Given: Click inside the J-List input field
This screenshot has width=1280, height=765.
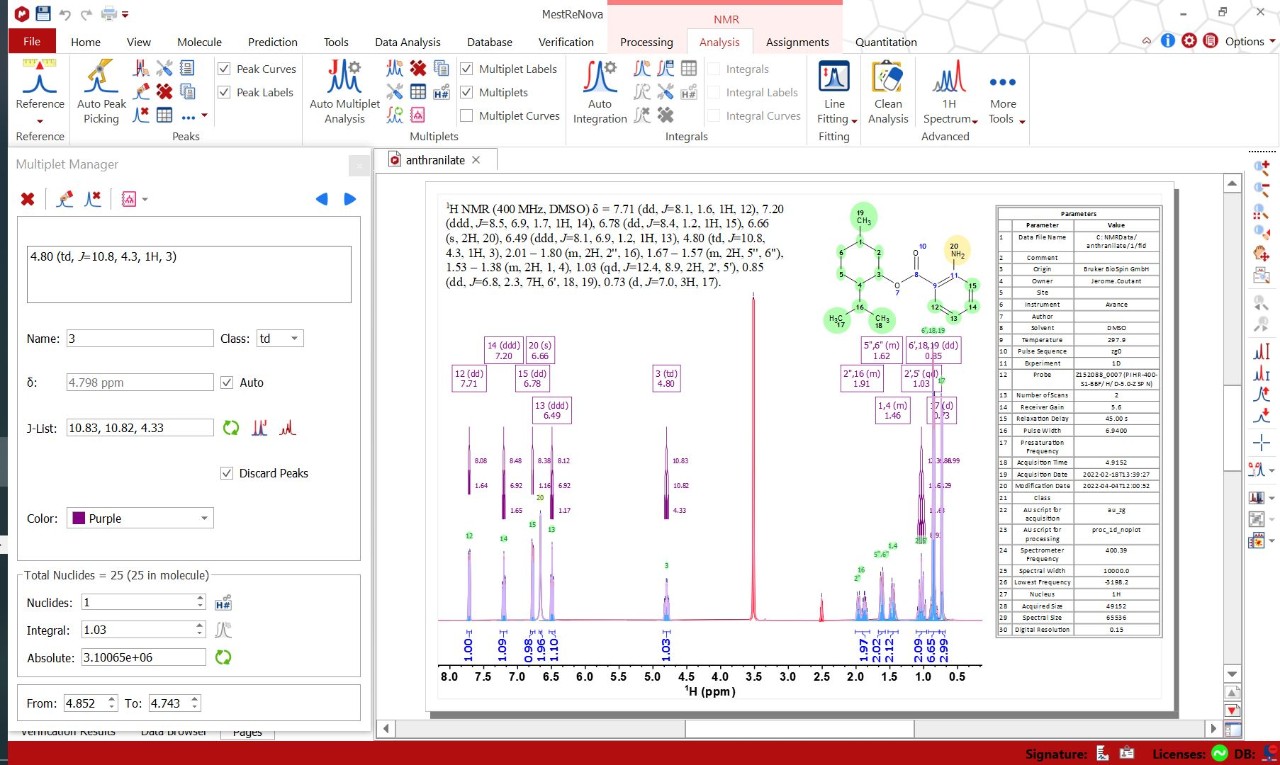Looking at the screenshot, I should coord(139,427).
